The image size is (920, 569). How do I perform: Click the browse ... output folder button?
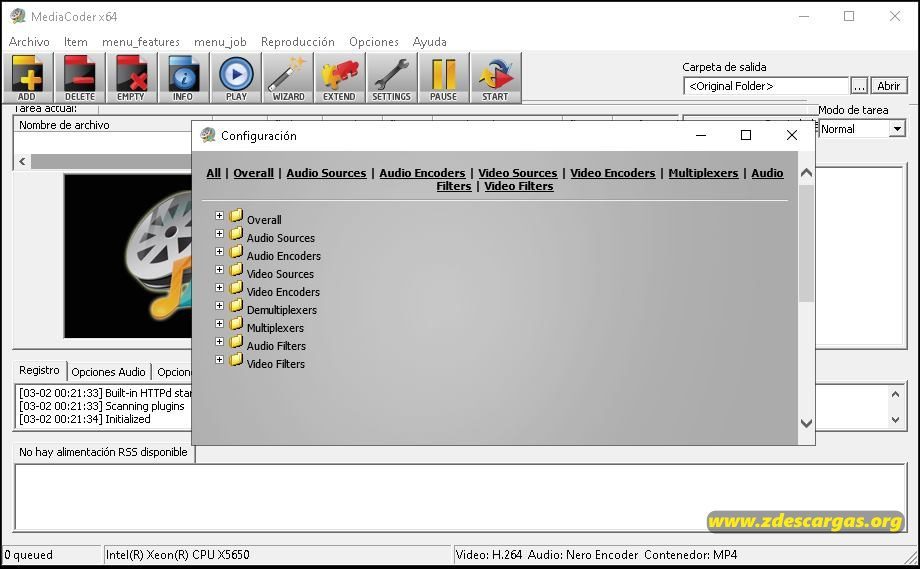pos(859,86)
